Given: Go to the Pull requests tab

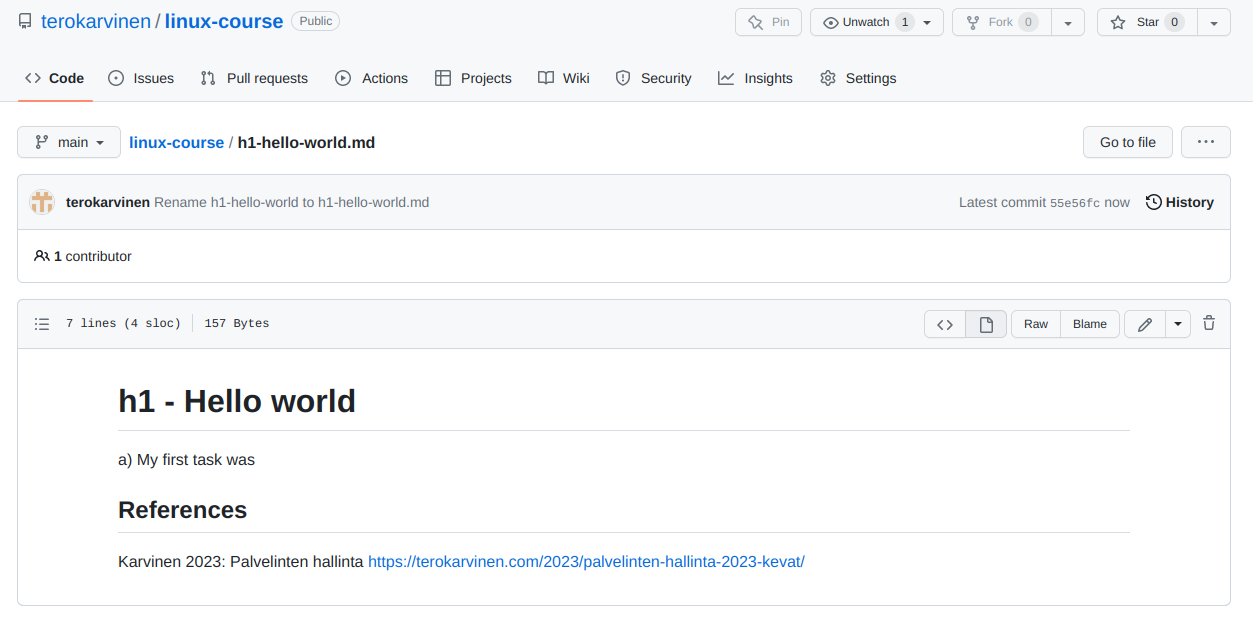Looking at the screenshot, I should [254, 78].
